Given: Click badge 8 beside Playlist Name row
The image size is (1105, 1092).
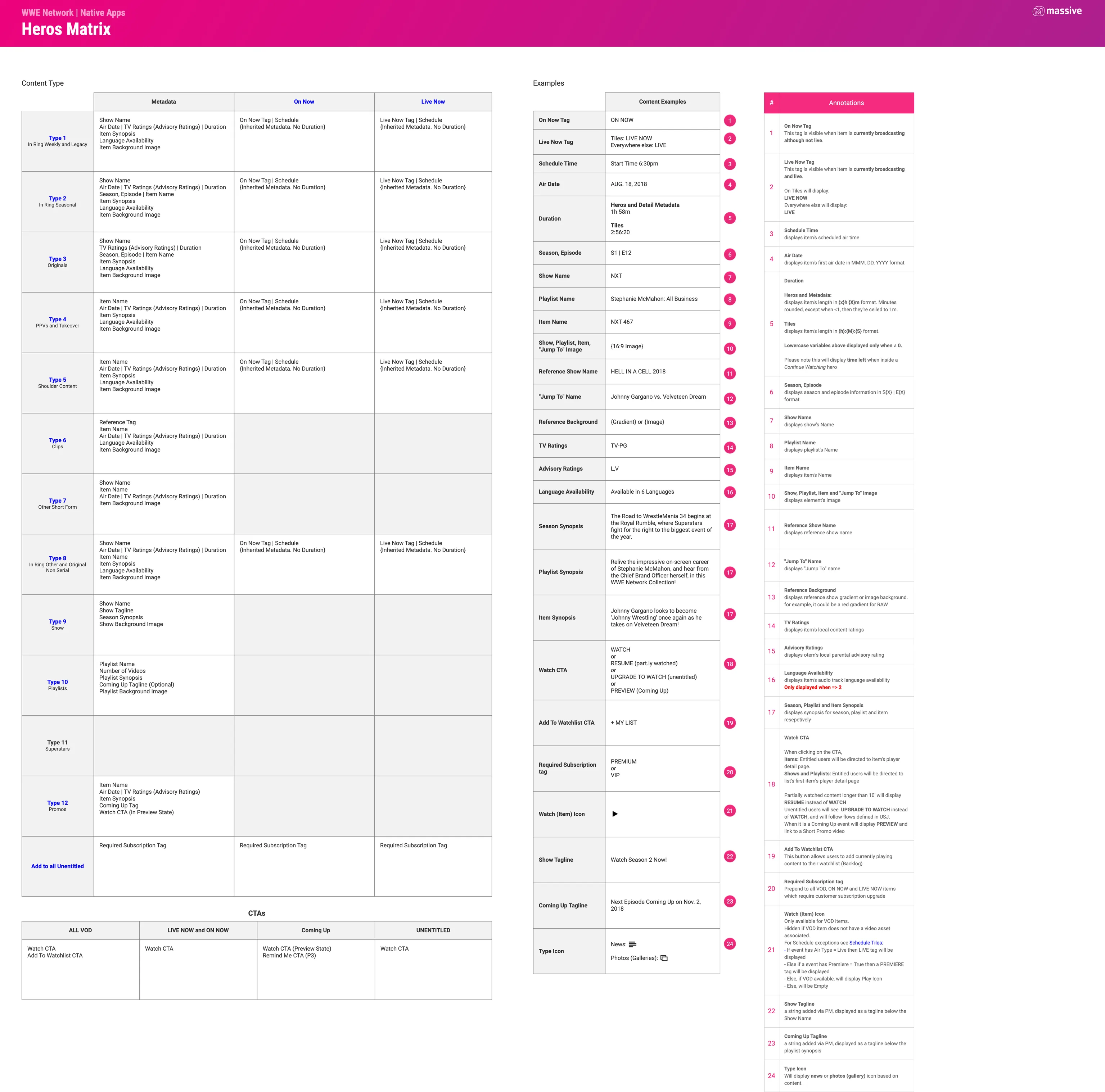Looking at the screenshot, I should click(730, 299).
